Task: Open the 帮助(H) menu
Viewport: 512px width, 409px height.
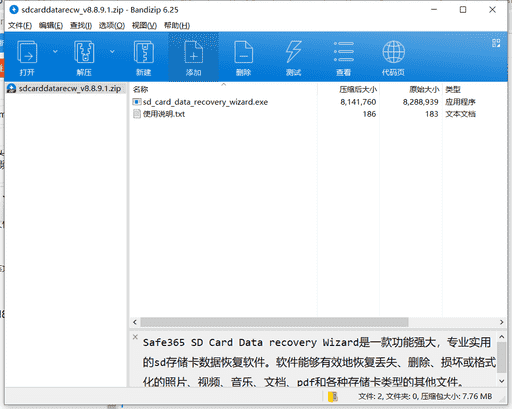Action: [177, 25]
